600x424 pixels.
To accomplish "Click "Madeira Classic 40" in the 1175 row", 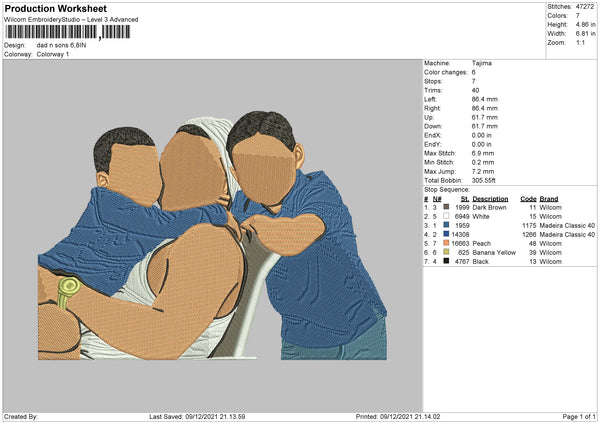I will pyautogui.click(x=567, y=225).
